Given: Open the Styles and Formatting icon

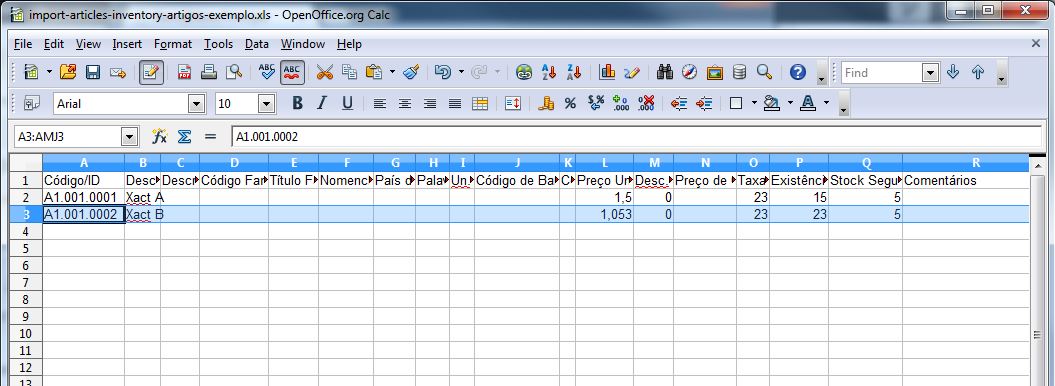Looking at the screenshot, I should [32, 104].
